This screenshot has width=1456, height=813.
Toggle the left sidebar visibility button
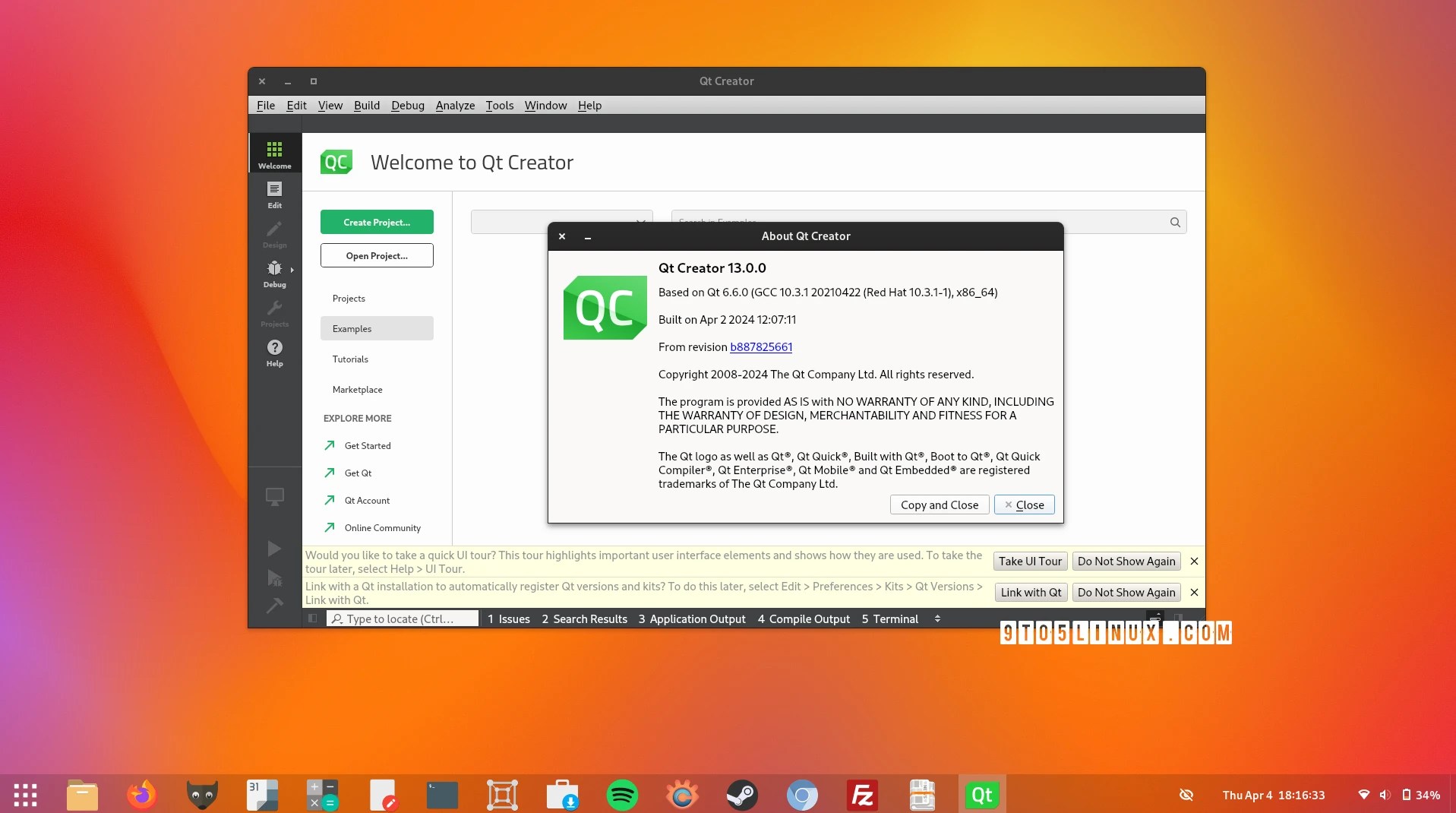[x=312, y=618]
